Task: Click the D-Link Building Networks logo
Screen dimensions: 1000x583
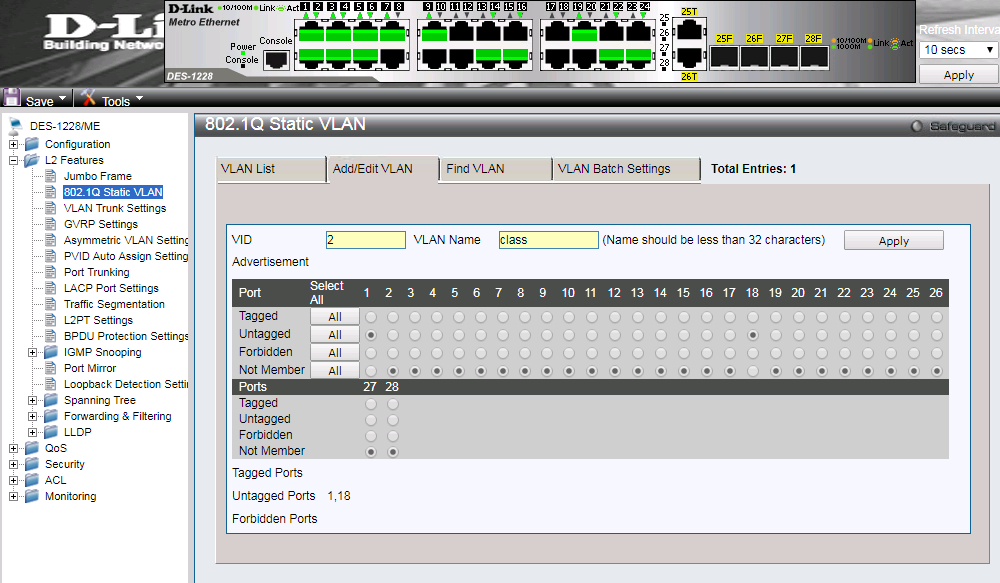Action: pos(102,34)
